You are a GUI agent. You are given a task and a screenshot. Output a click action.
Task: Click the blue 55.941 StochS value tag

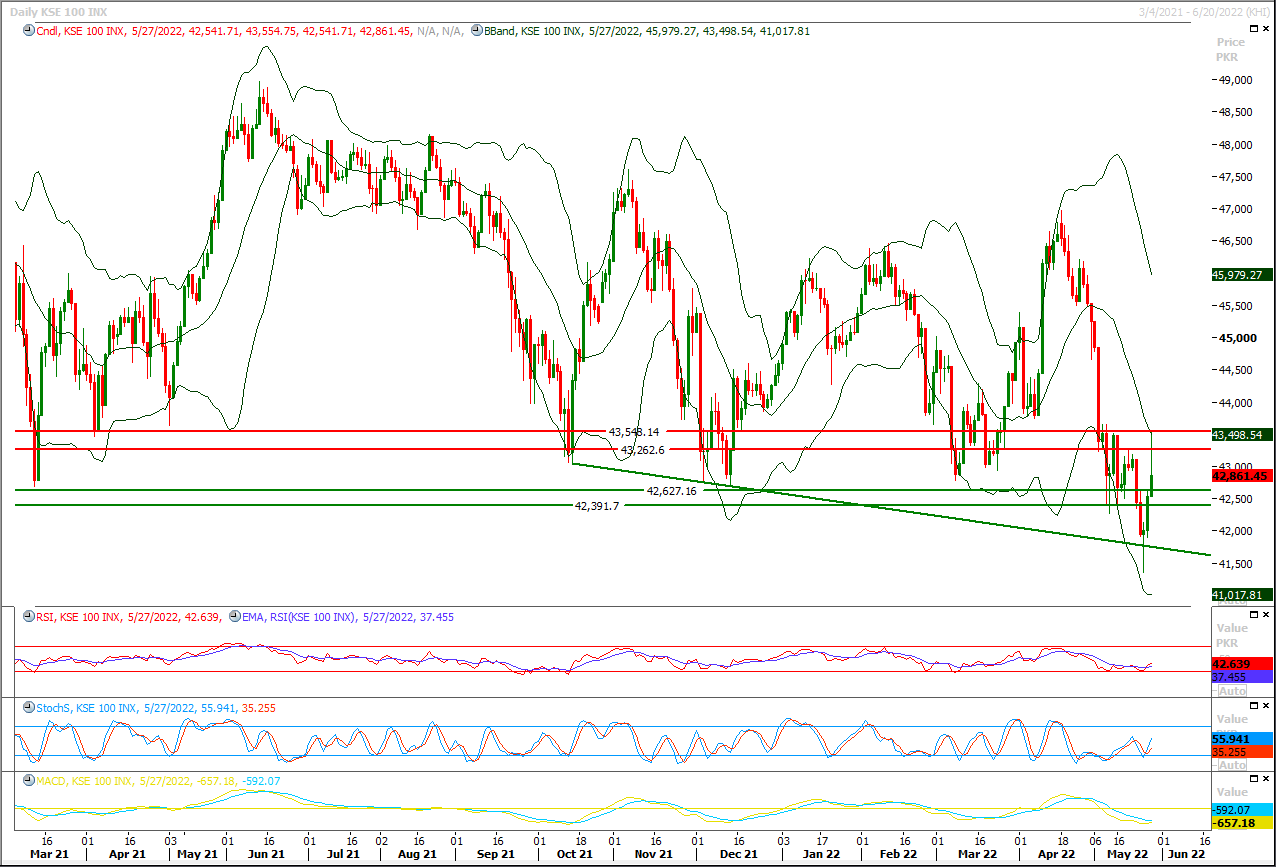pos(1241,739)
